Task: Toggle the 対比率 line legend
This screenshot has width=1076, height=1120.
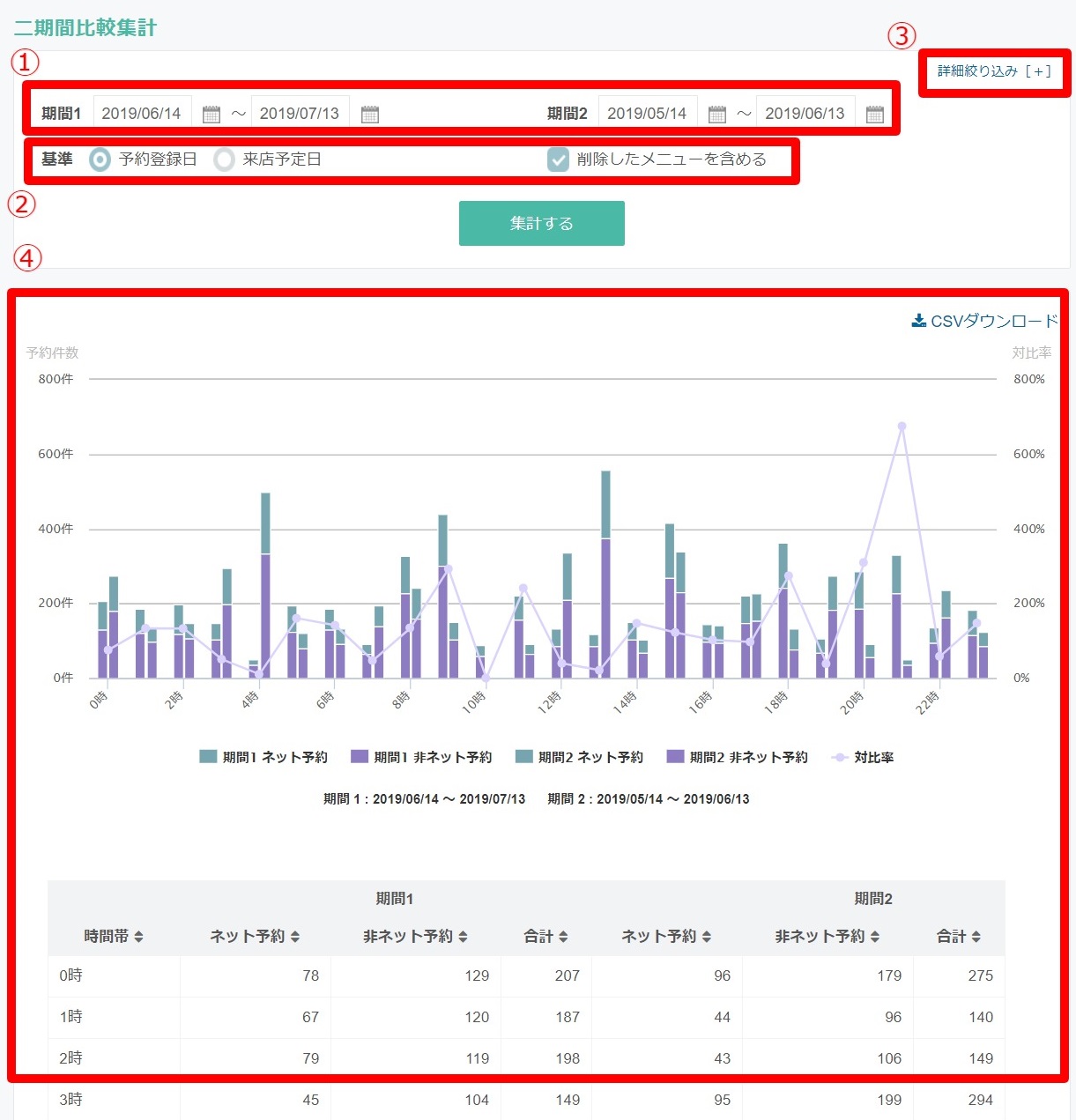Action: pos(863,757)
